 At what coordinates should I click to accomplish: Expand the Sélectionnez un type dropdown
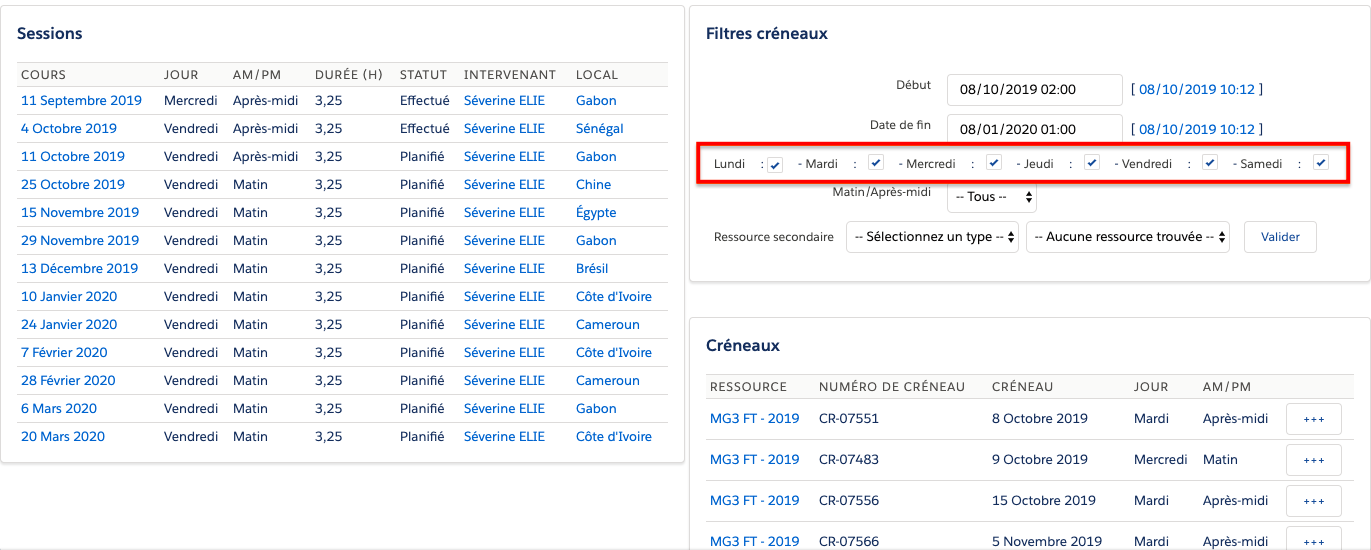[932, 237]
